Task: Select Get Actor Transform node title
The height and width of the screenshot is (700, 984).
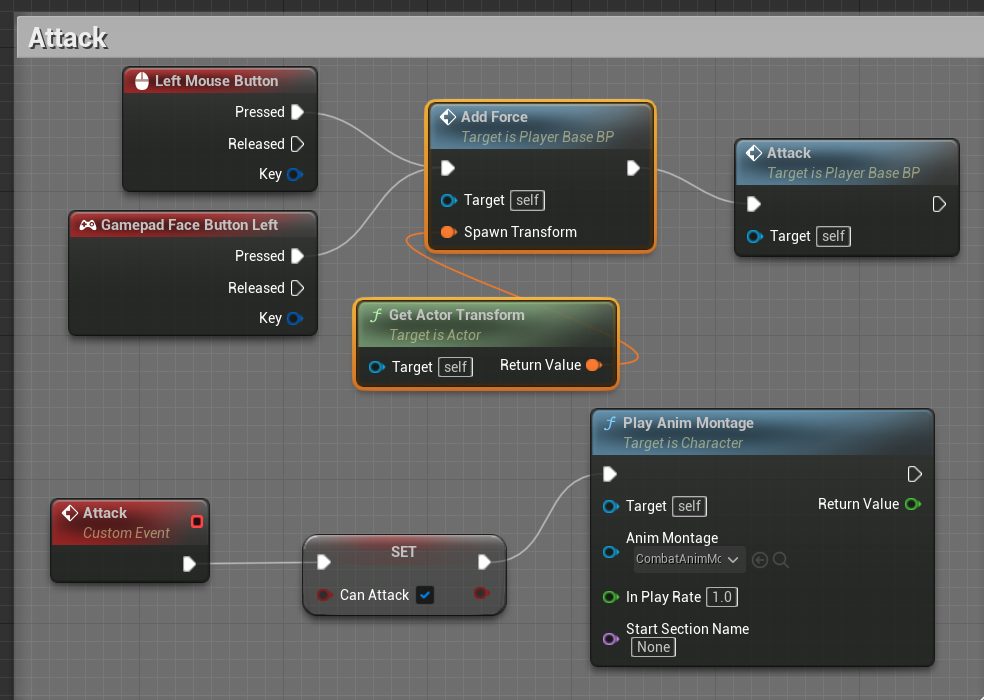Action: (457, 315)
